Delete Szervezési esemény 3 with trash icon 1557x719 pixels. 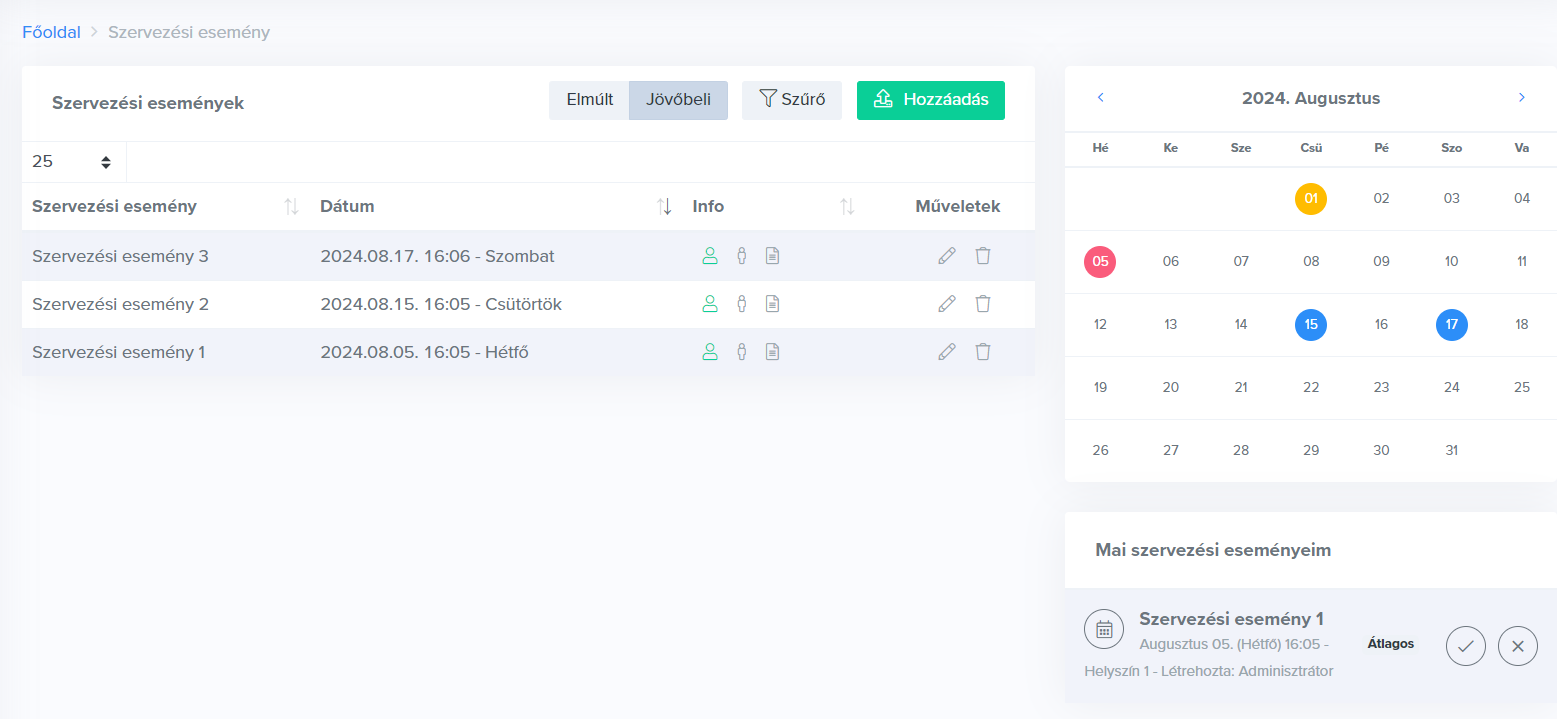tap(983, 256)
